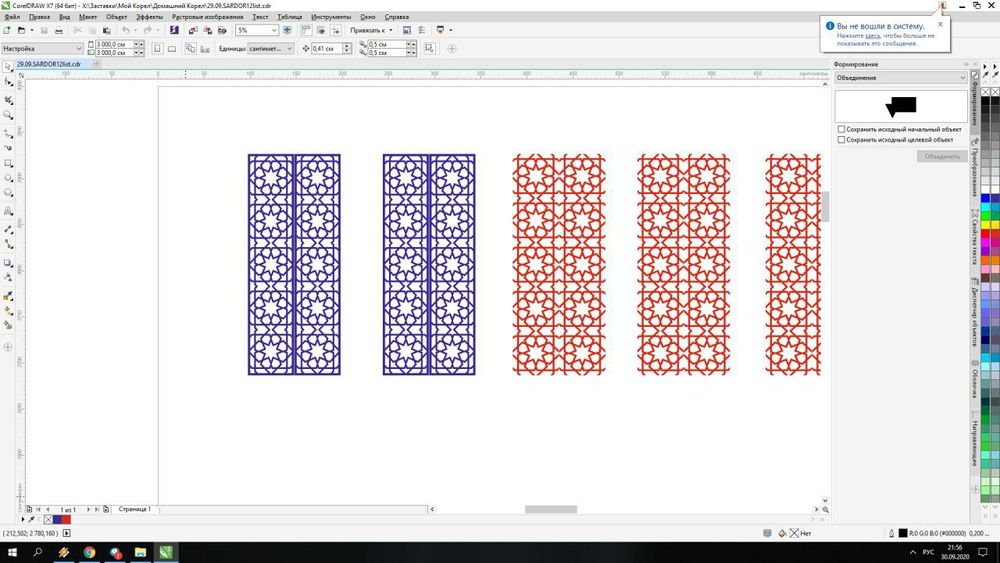
Task: Select the Parallel Dimension tool
Action: (8, 229)
